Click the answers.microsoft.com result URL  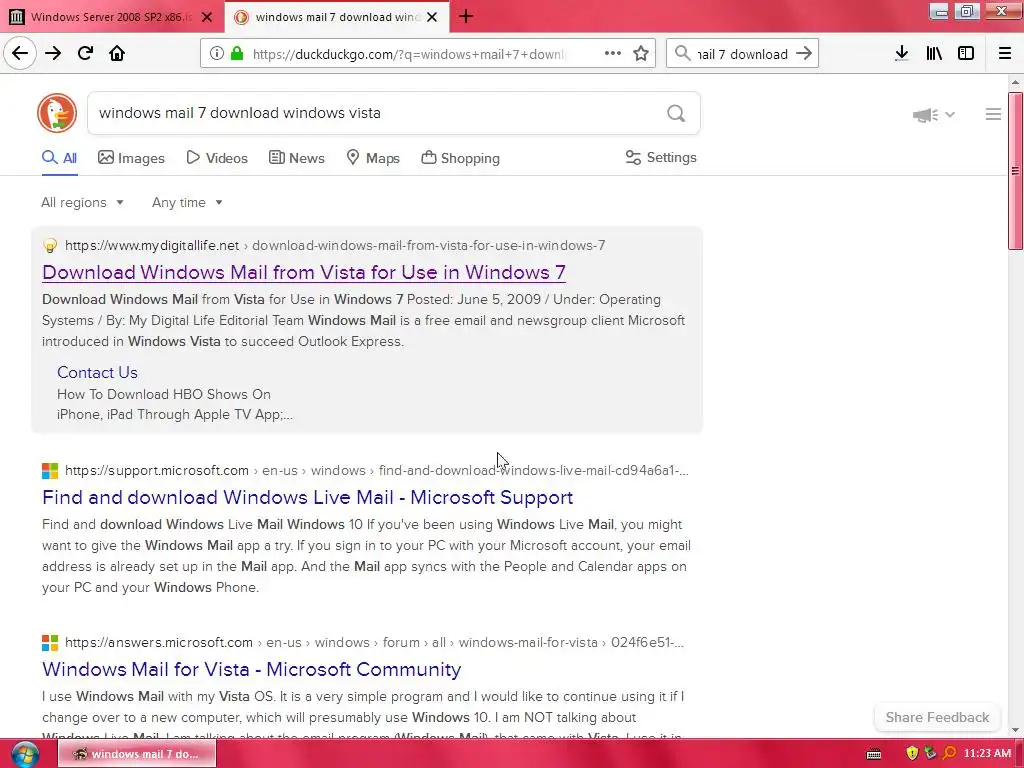(x=374, y=643)
